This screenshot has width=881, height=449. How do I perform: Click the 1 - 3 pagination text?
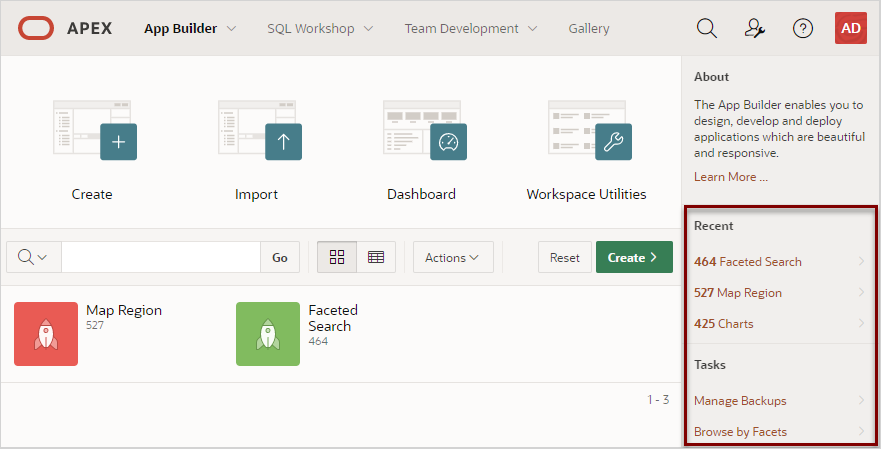(658, 400)
